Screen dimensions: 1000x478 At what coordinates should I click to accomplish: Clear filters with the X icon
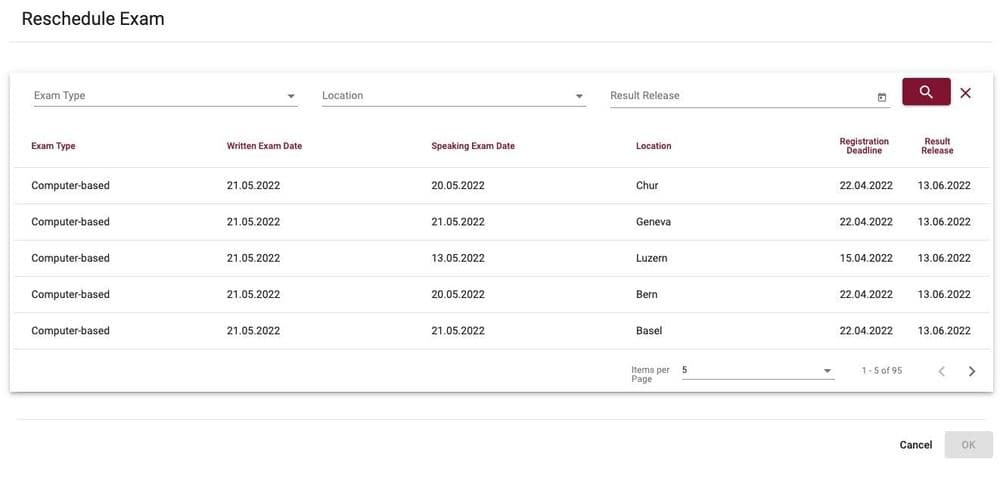pos(965,93)
